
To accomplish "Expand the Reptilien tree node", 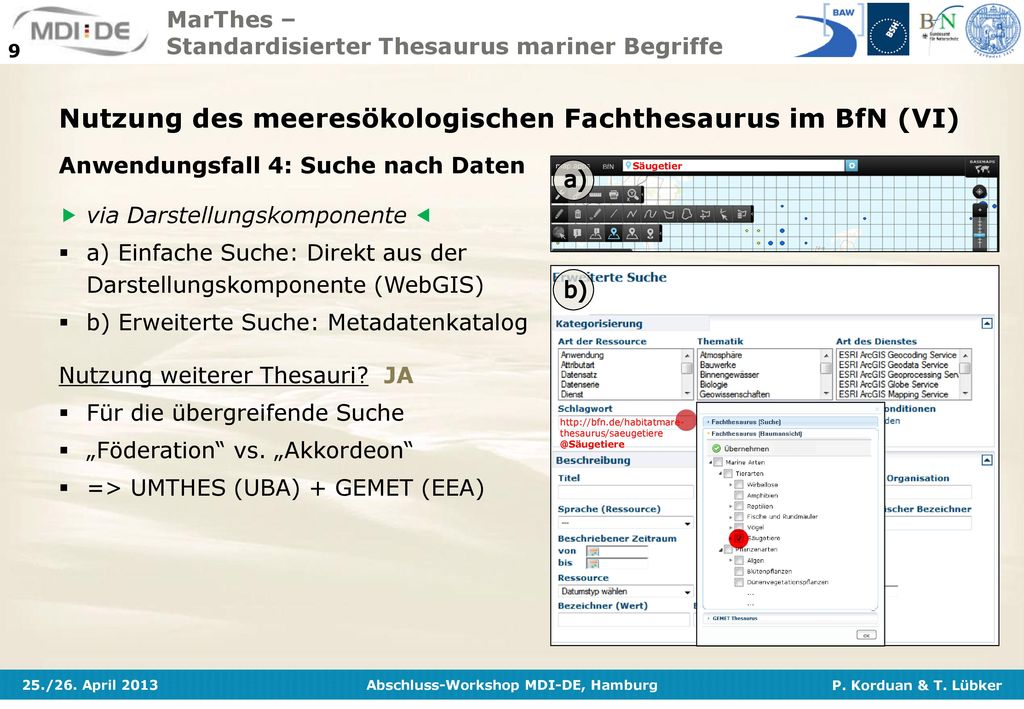I will click(731, 506).
